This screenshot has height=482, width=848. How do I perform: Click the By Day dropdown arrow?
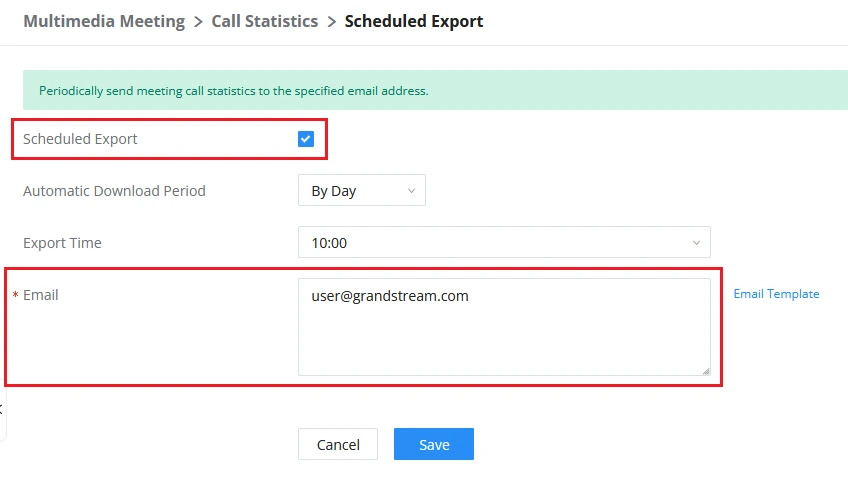[411, 191]
